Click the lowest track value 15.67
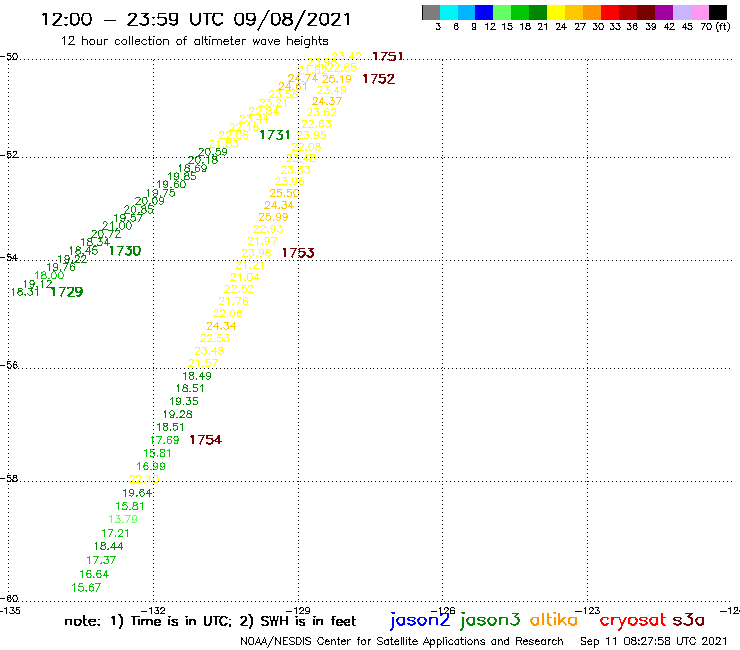Image resolution: width=740 pixels, height=650 pixels. pyautogui.click(x=86, y=588)
